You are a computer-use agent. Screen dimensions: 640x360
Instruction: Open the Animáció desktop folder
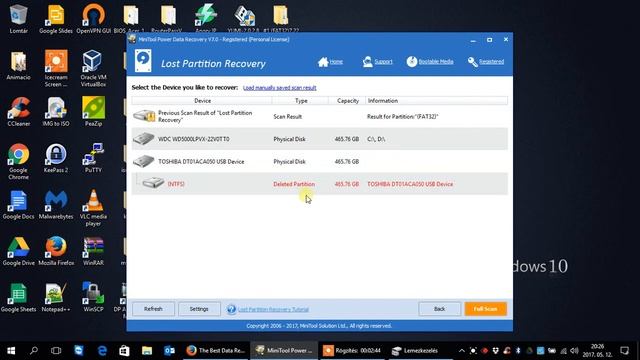point(18,65)
